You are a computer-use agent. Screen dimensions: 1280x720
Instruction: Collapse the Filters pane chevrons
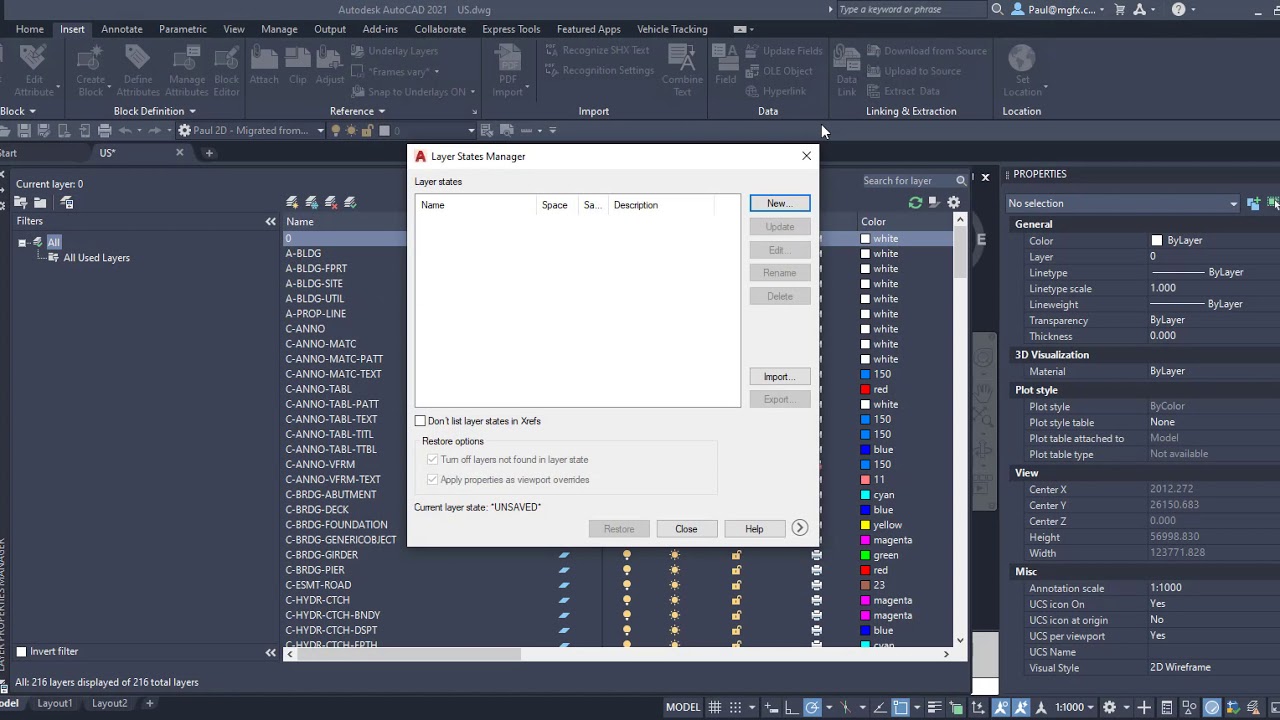[x=270, y=221]
